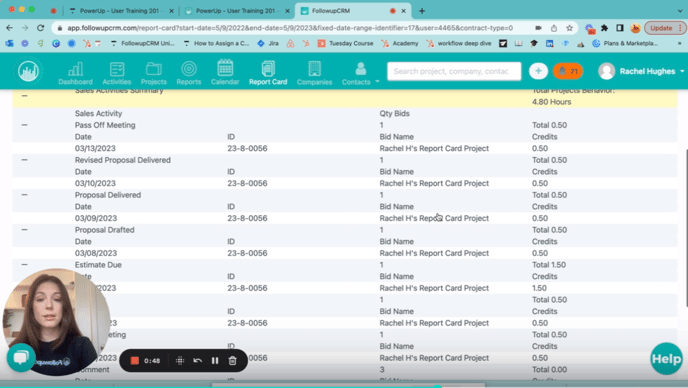688x388 pixels.
Task: Open the Activities nav icon
Action: tap(117, 73)
